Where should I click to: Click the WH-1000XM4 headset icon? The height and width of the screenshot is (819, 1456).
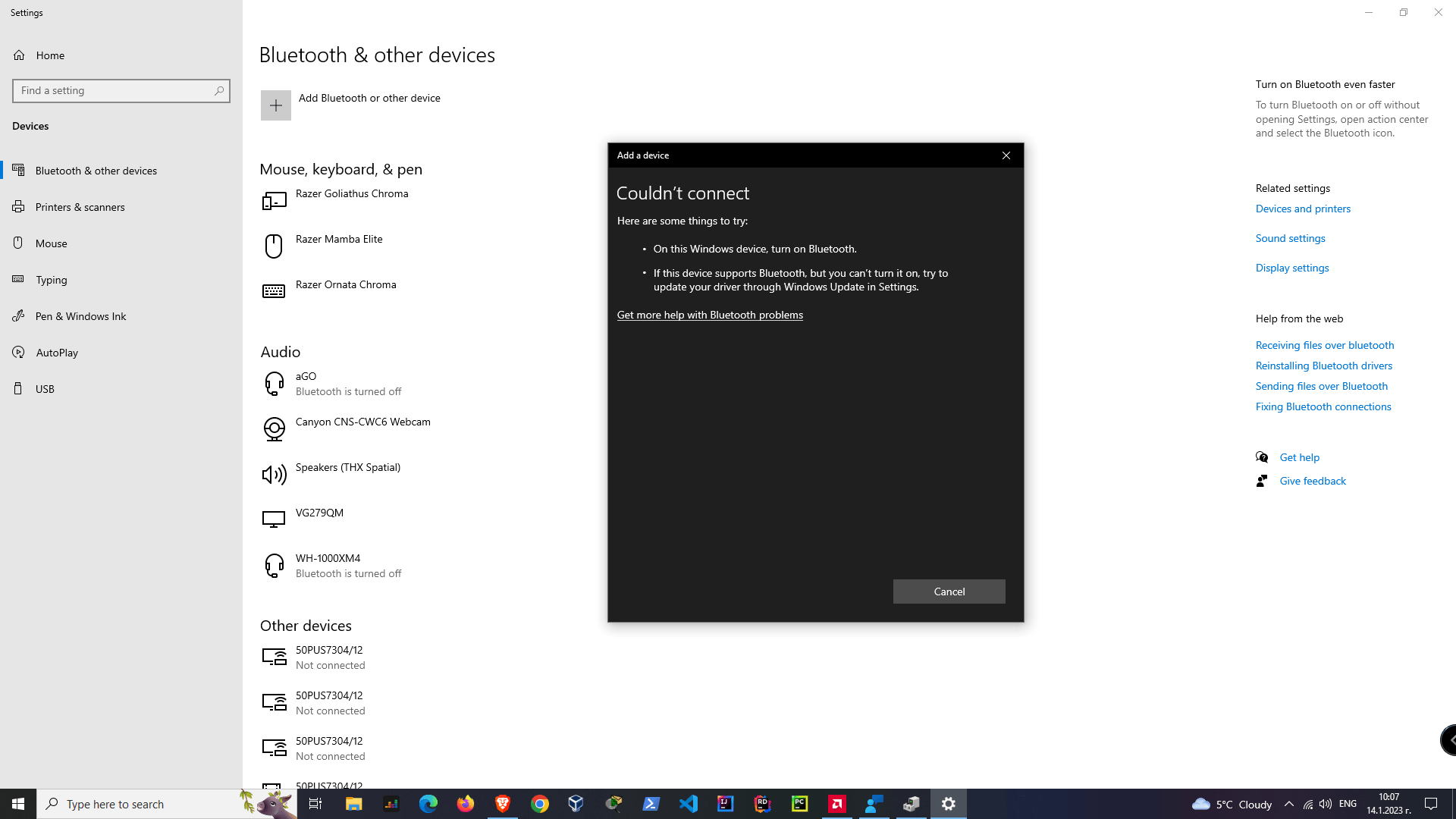click(274, 566)
